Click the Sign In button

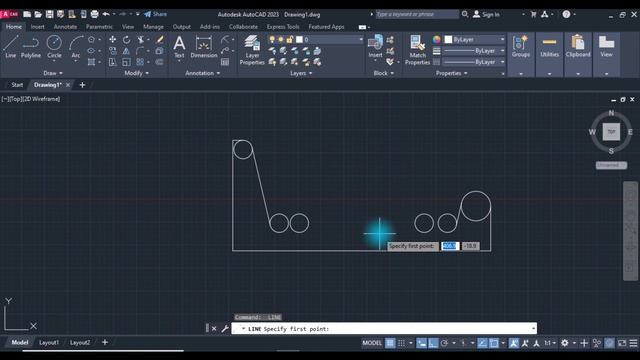[486, 14]
